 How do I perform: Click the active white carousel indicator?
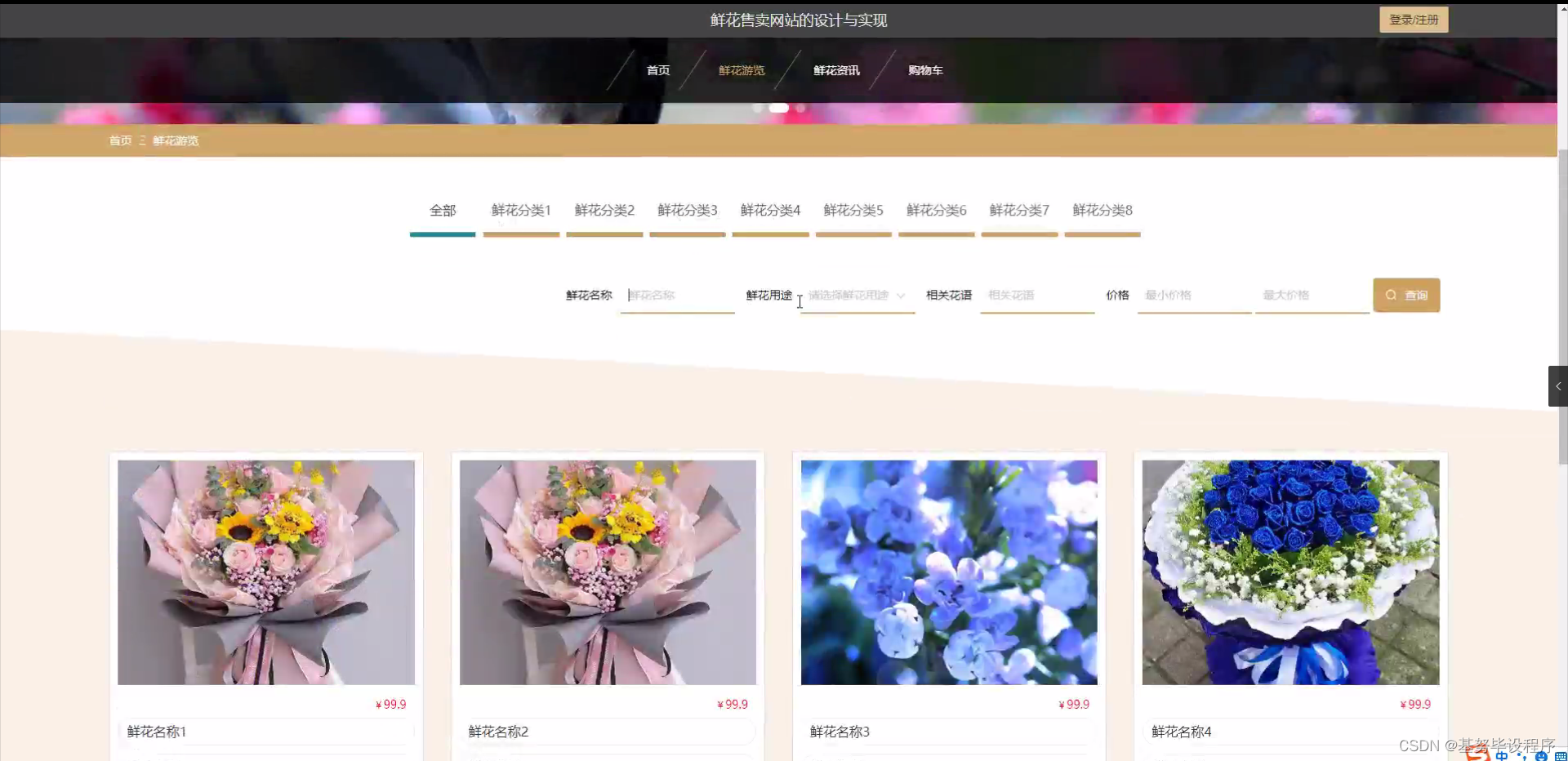tap(779, 108)
